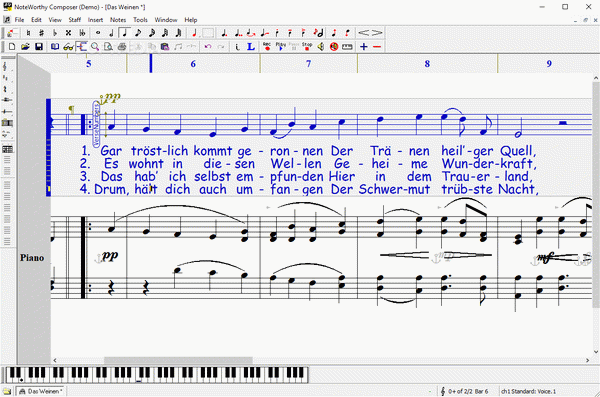Start playback with the Play button
The width and height of the screenshot is (600, 397).
tap(280, 47)
